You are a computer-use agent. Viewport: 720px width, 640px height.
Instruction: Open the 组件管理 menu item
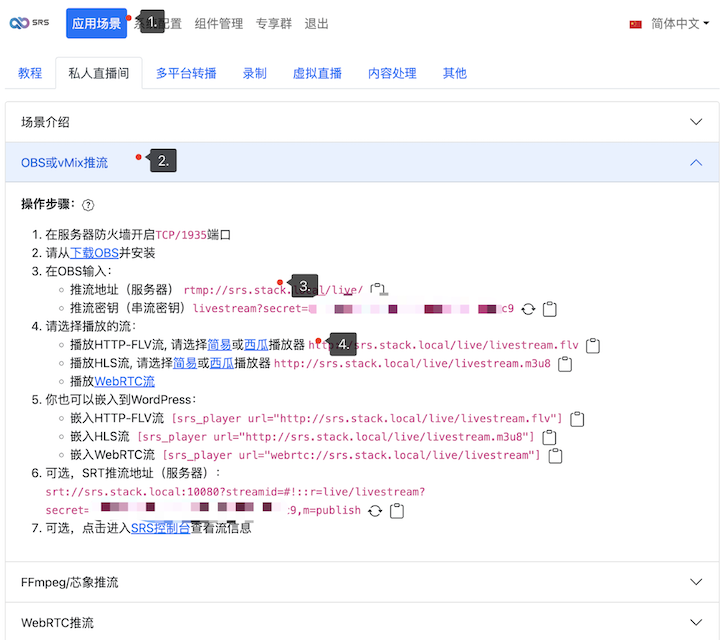[x=219, y=23]
